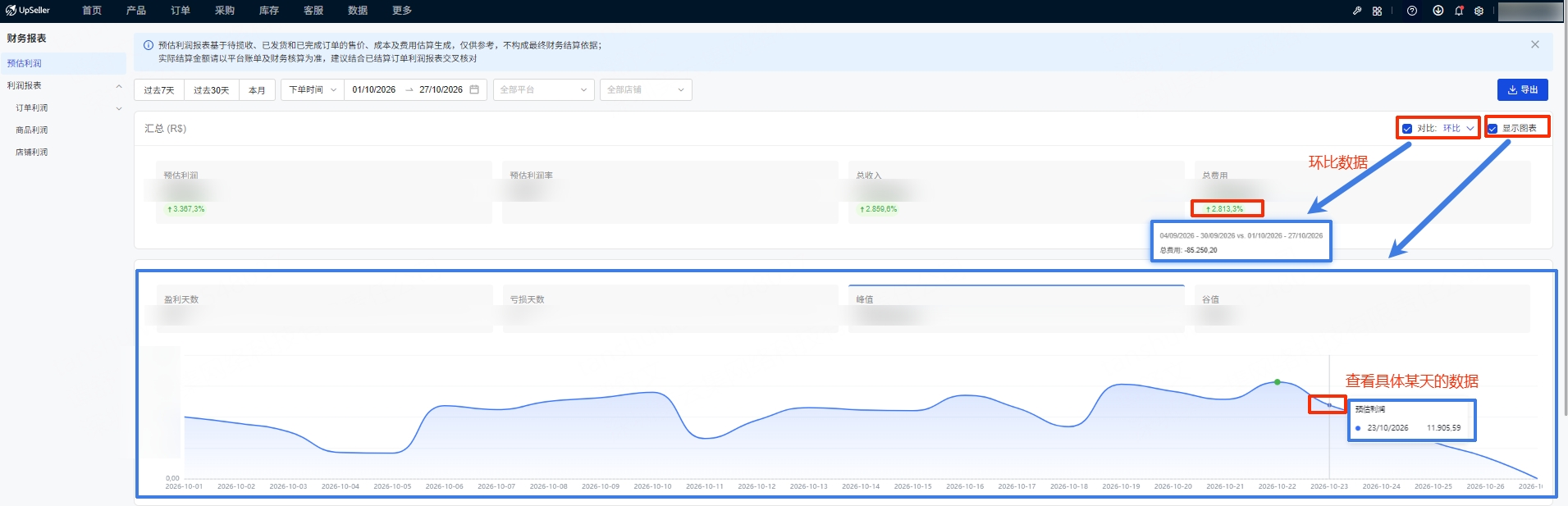Screen dimensions: 1568x506
Task: Dismiss the info notice banner
Action: tap(1535, 44)
